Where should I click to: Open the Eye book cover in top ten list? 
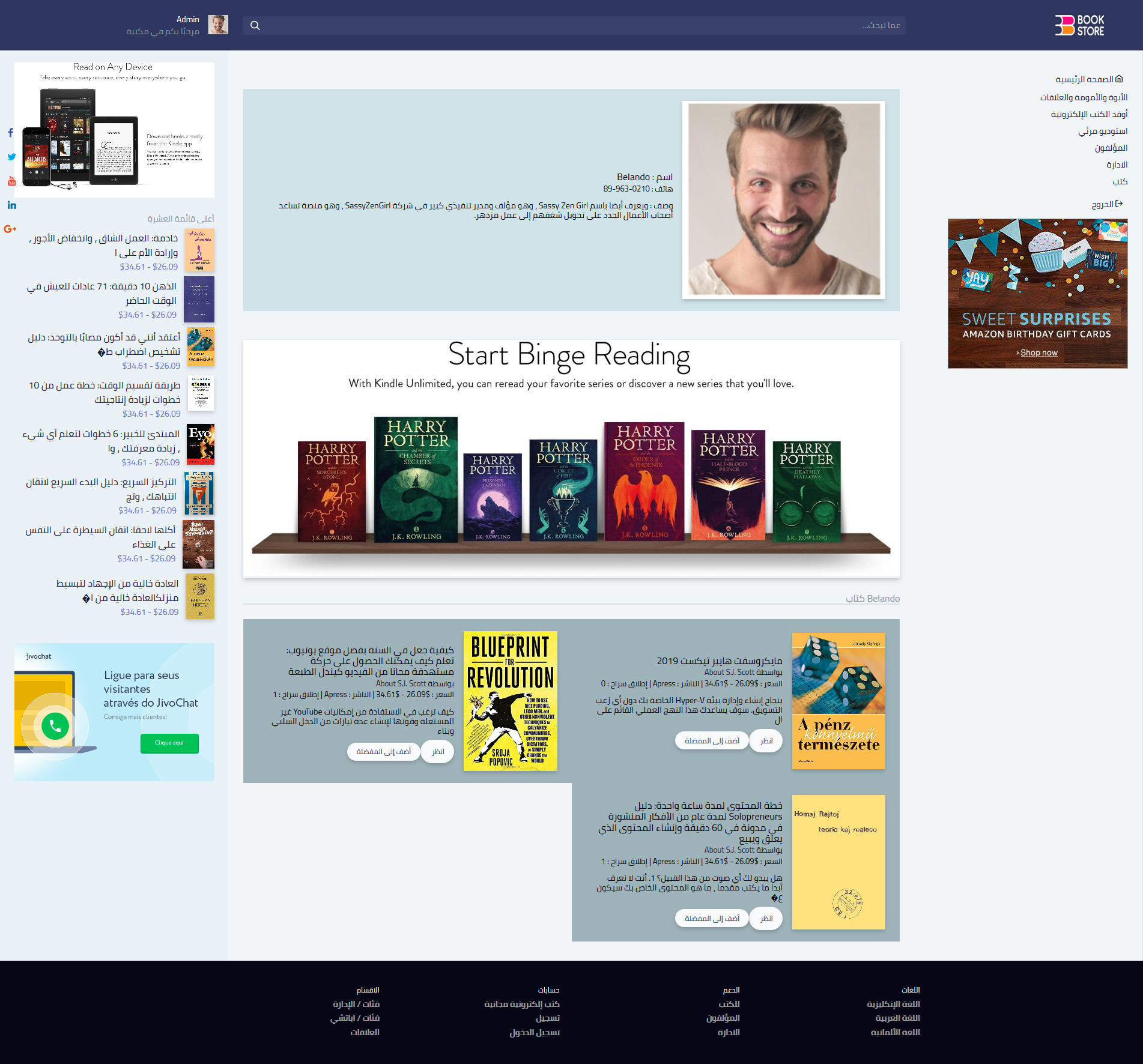(200, 444)
